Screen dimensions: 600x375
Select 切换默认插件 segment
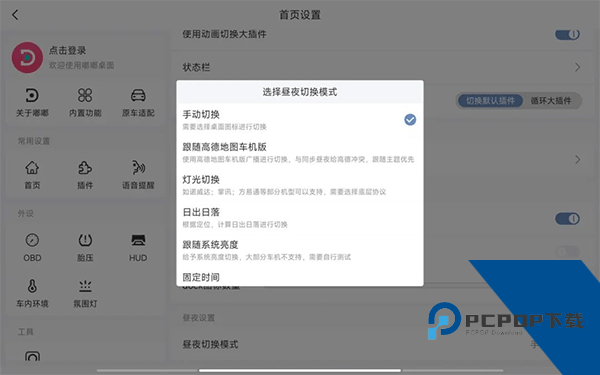pos(490,101)
